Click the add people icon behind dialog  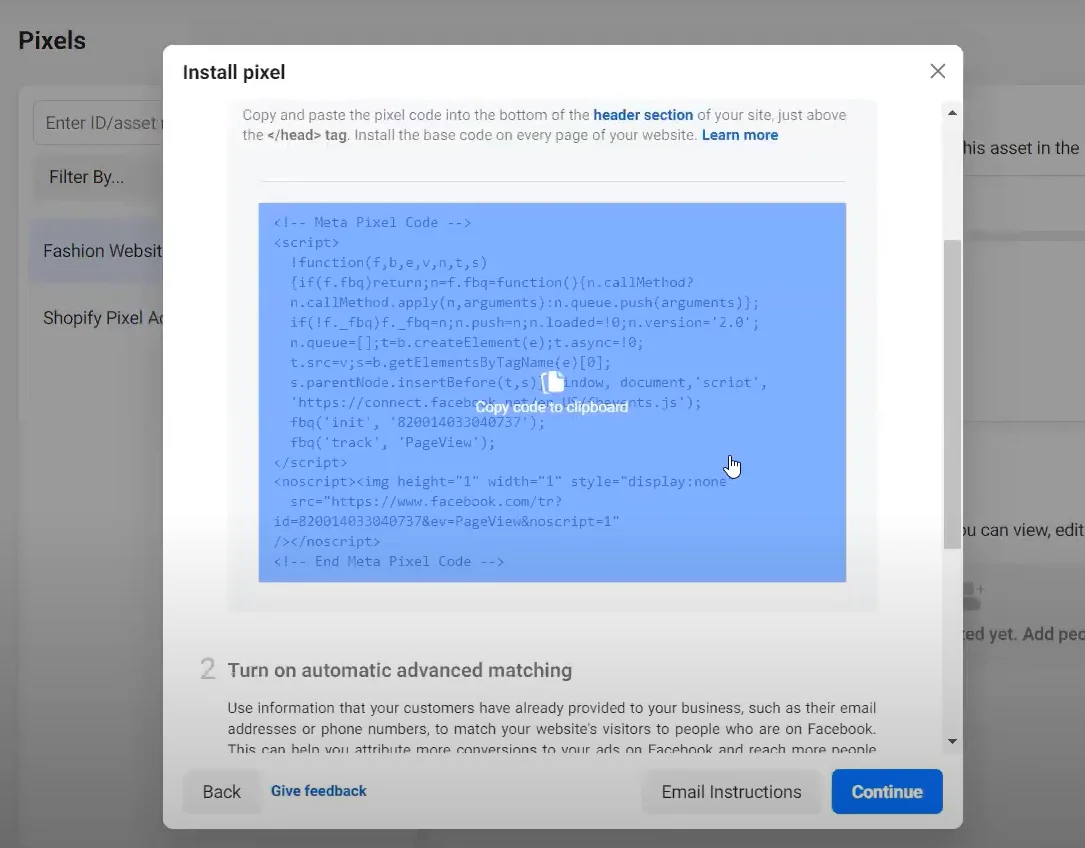972,596
